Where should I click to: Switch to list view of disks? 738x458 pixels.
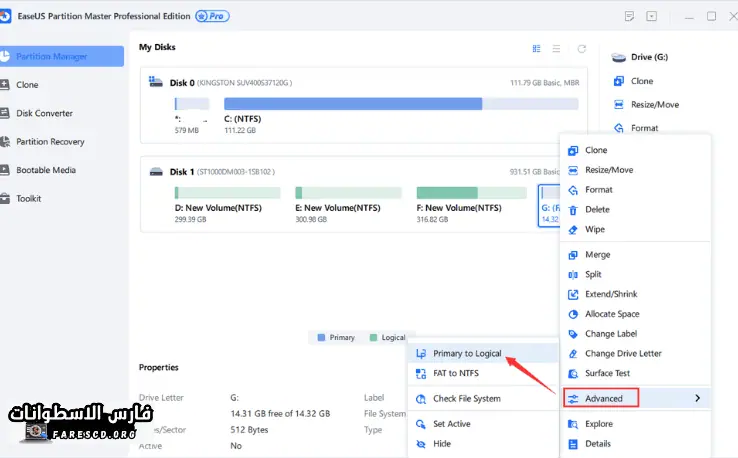(556, 48)
